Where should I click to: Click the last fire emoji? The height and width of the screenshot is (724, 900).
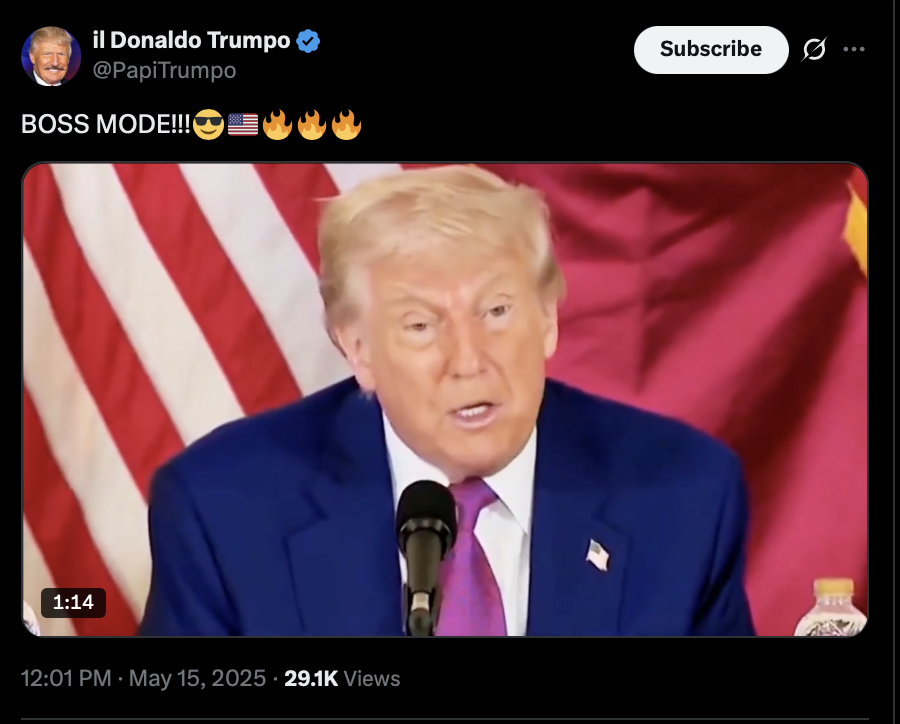347,125
